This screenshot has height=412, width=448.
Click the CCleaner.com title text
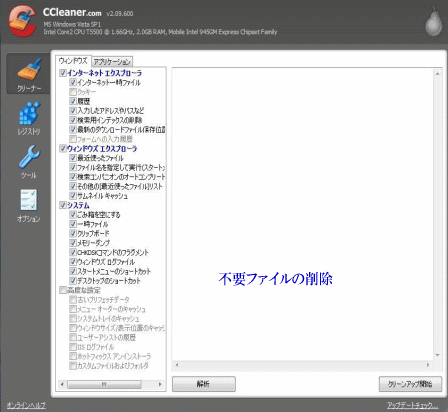[x=72, y=12]
